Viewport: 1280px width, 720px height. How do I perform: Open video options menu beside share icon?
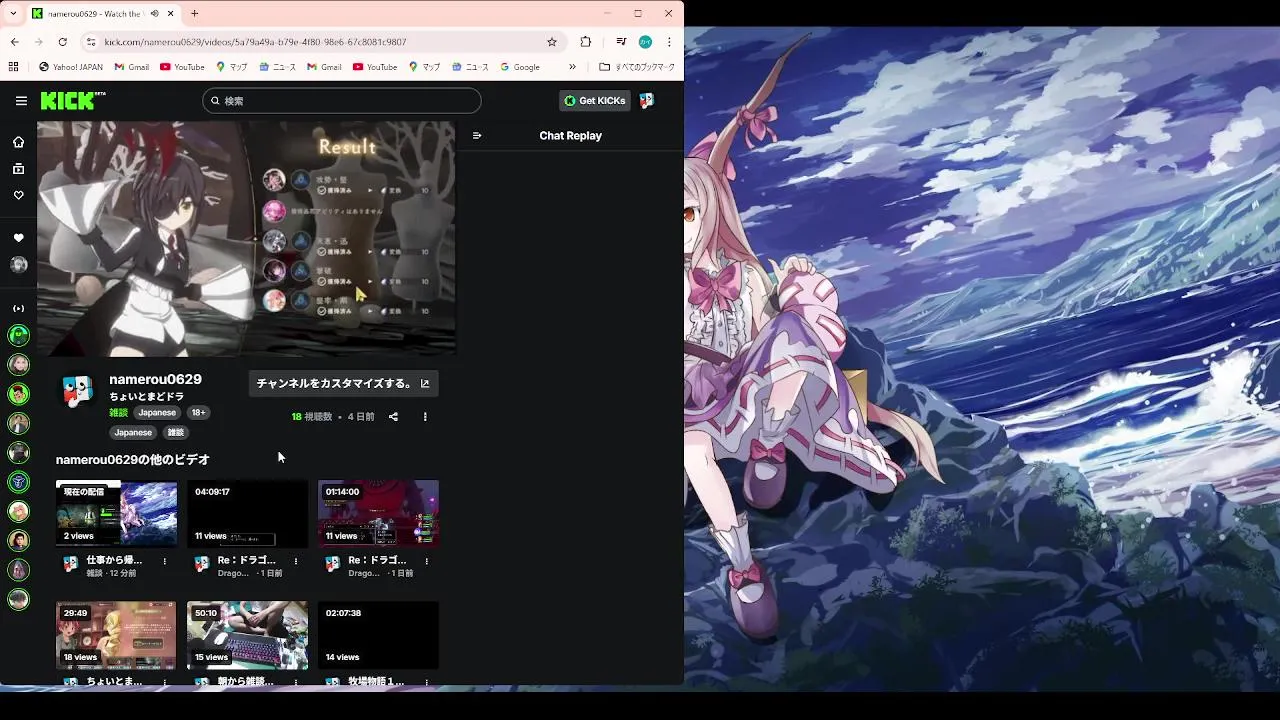tap(425, 417)
